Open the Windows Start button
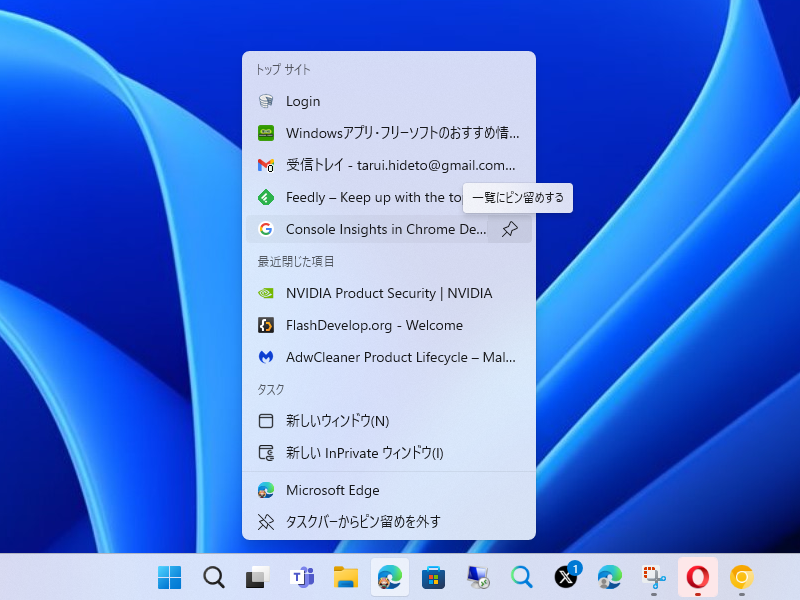800x600 pixels. pyautogui.click(x=169, y=577)
